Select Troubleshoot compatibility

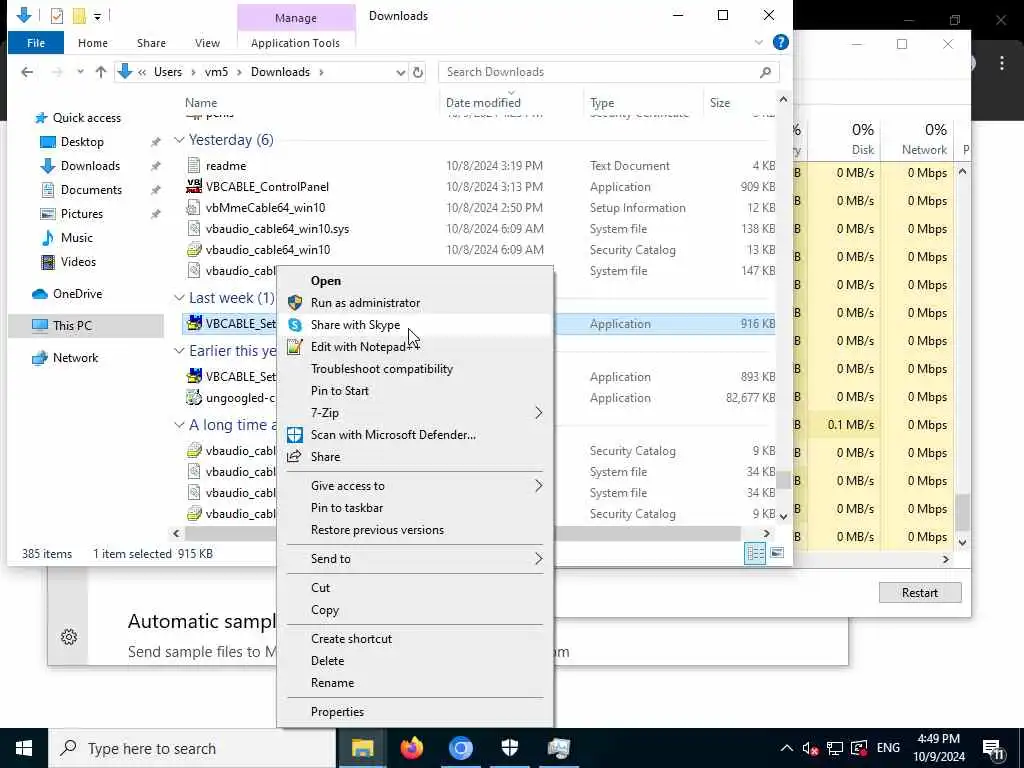click(381, 369)
